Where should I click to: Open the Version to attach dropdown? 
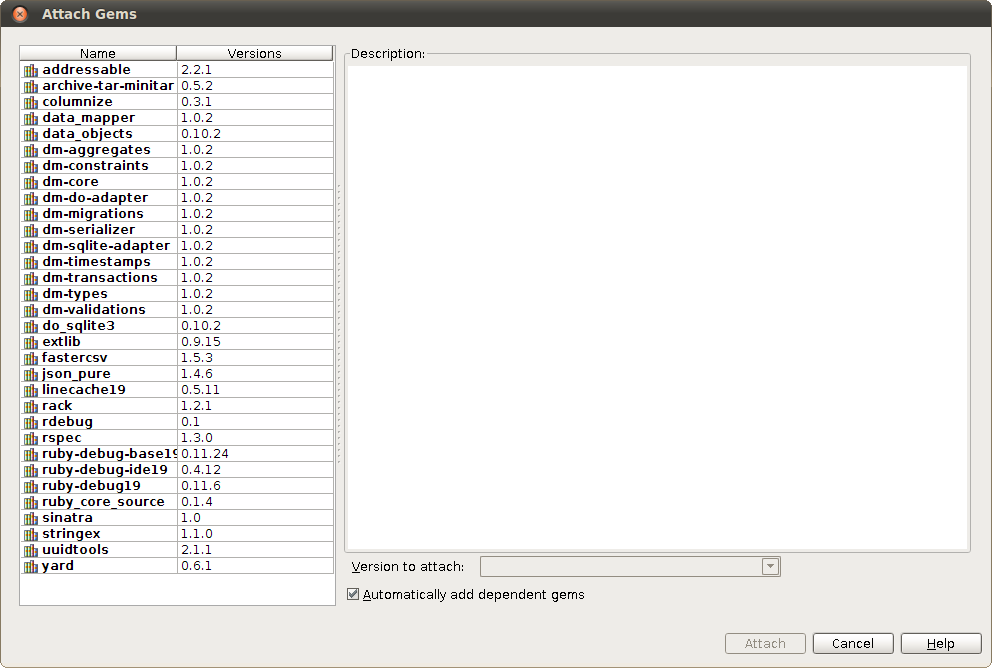[770, 566]
